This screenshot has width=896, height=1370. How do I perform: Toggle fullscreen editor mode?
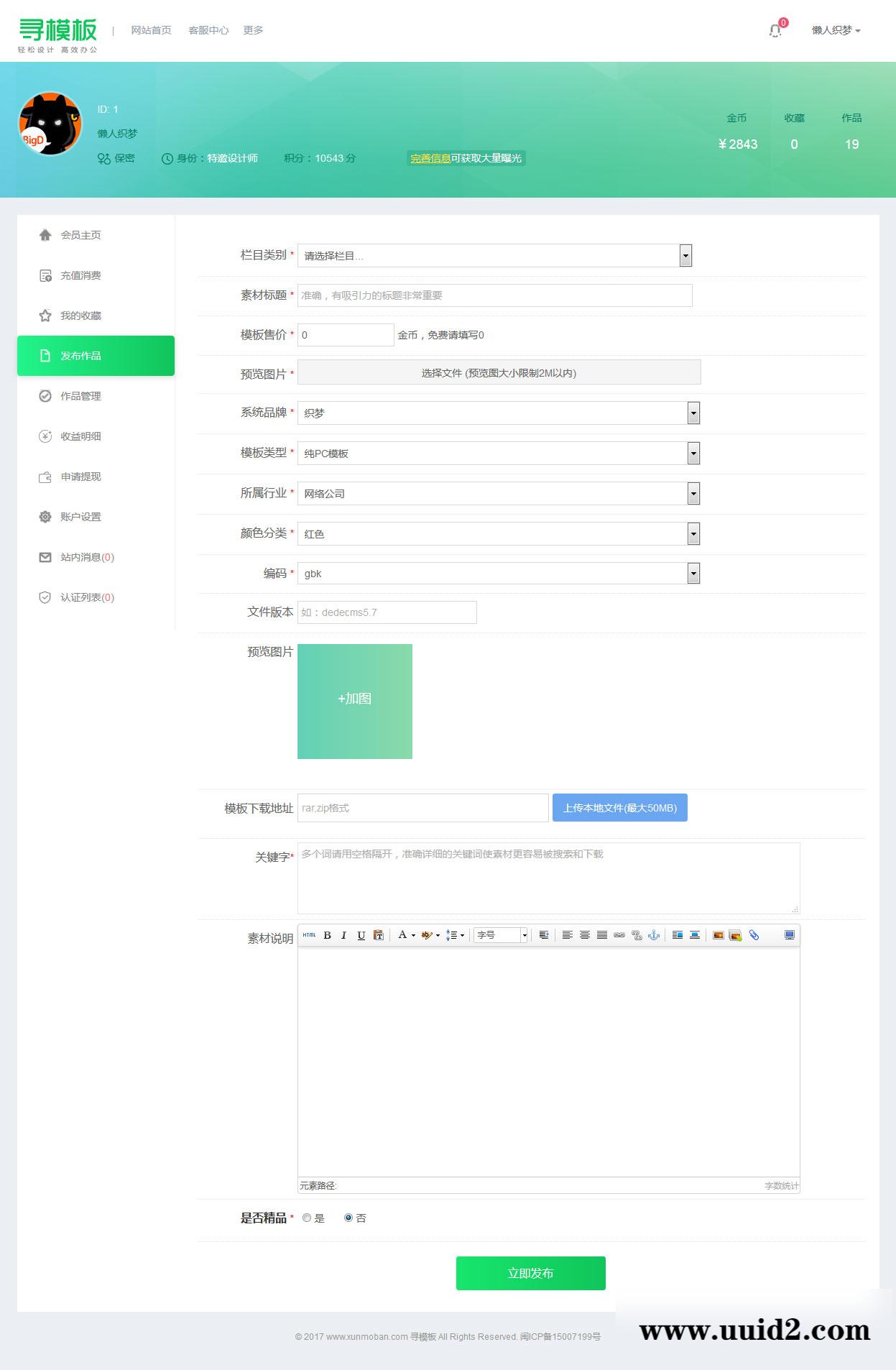tap(790, 935)
